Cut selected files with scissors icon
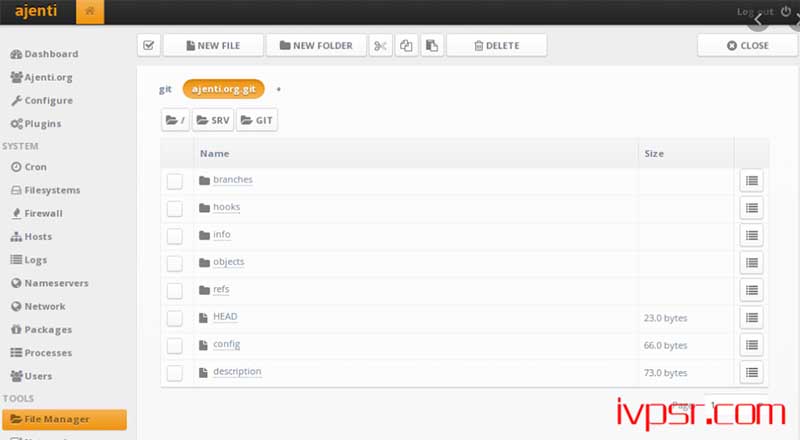The image size is (800, 440). [x=380, y=45]
